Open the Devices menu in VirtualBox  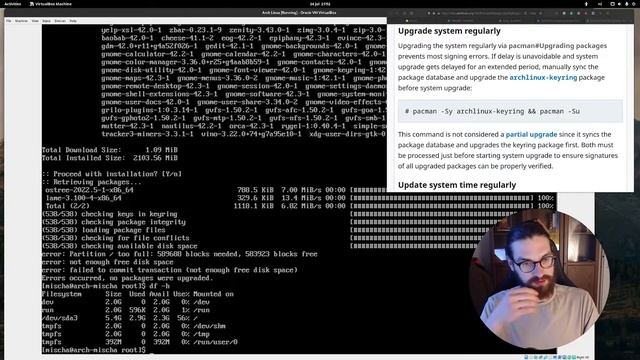pyautogui.click(x=60, y=21)
